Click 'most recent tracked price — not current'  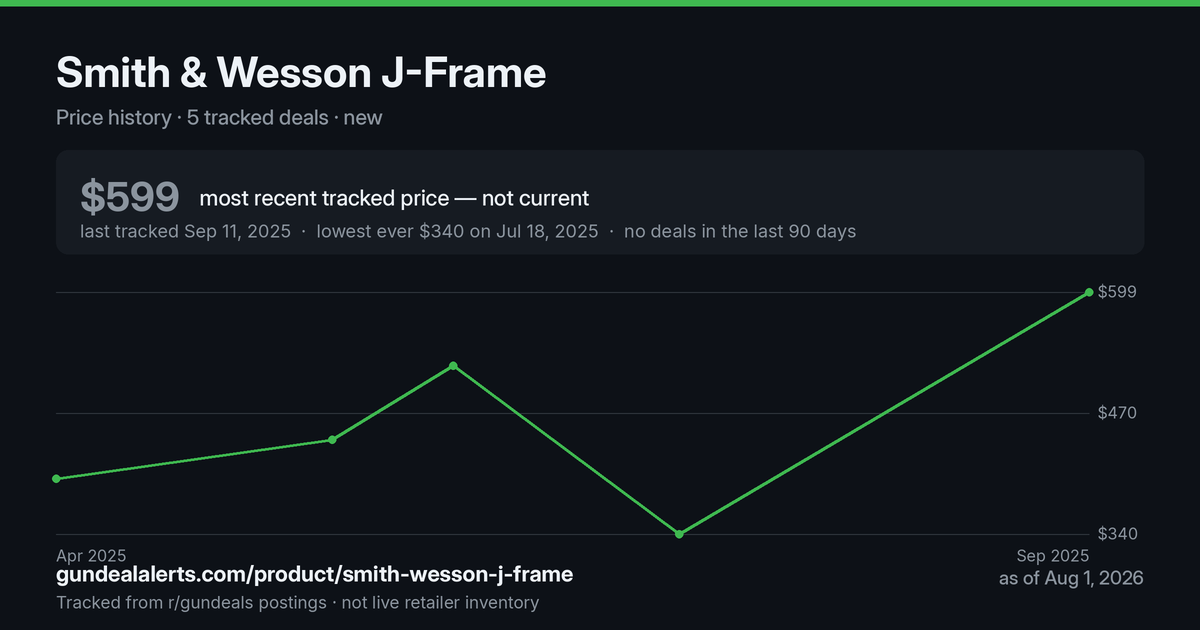394,198
